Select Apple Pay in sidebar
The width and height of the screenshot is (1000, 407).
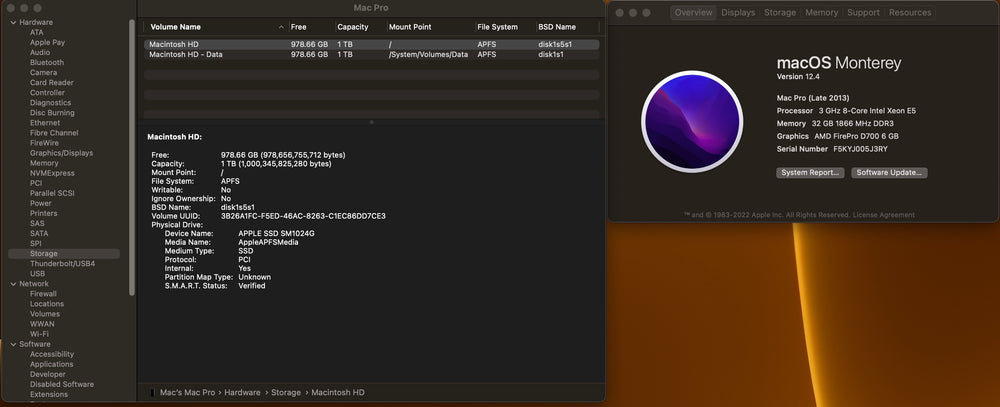[47, 43]
